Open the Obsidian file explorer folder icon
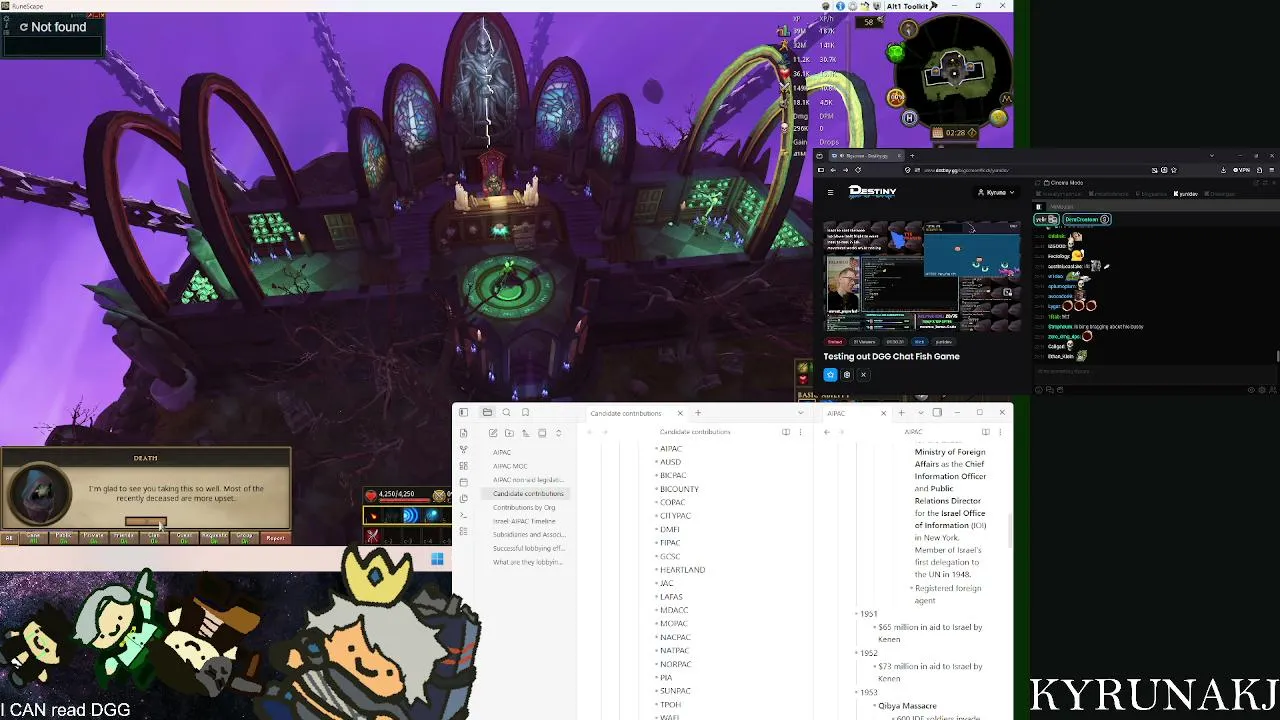 (487, 413)
